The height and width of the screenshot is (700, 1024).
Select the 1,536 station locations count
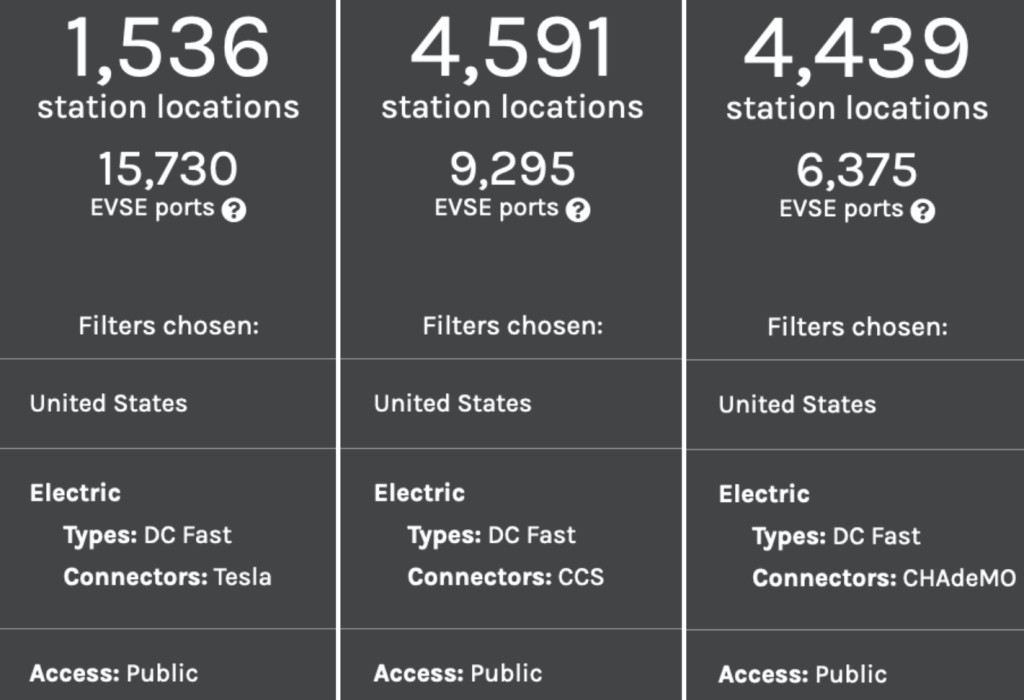click(168, 48)
